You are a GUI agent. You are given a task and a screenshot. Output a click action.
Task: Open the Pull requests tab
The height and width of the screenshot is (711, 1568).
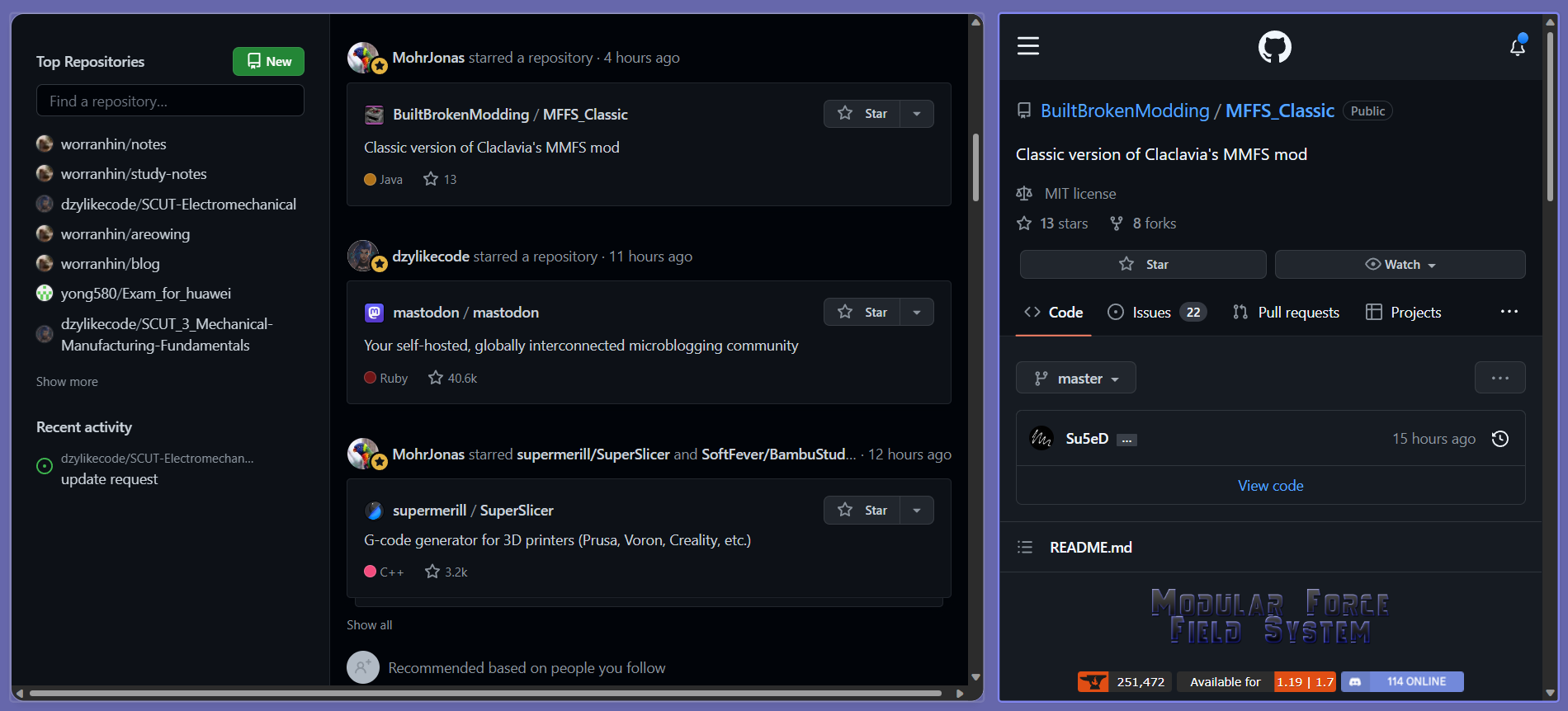tap(1286, 313)
